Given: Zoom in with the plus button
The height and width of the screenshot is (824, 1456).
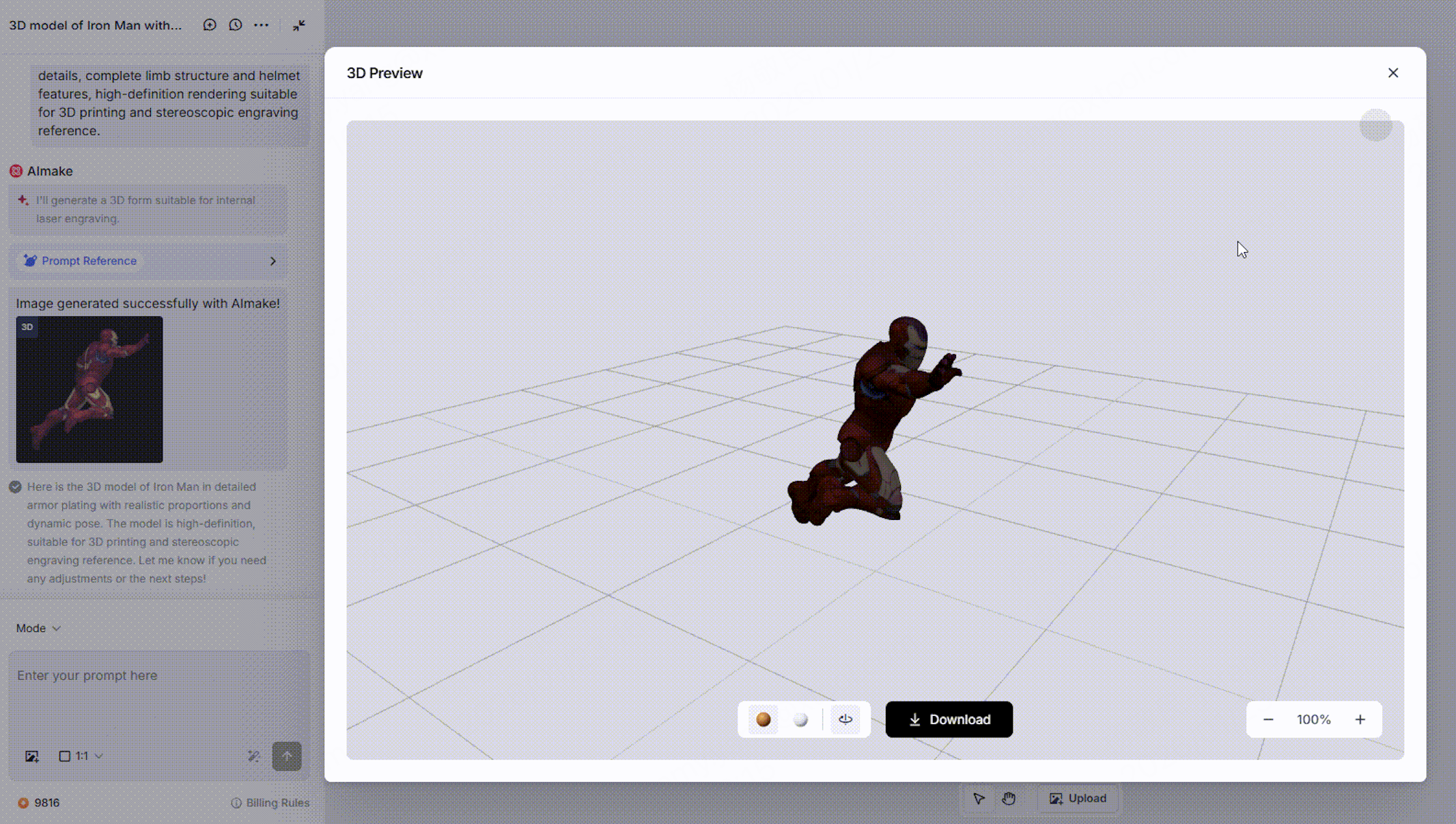Looking at the screenshot, I should (1360, 719).
